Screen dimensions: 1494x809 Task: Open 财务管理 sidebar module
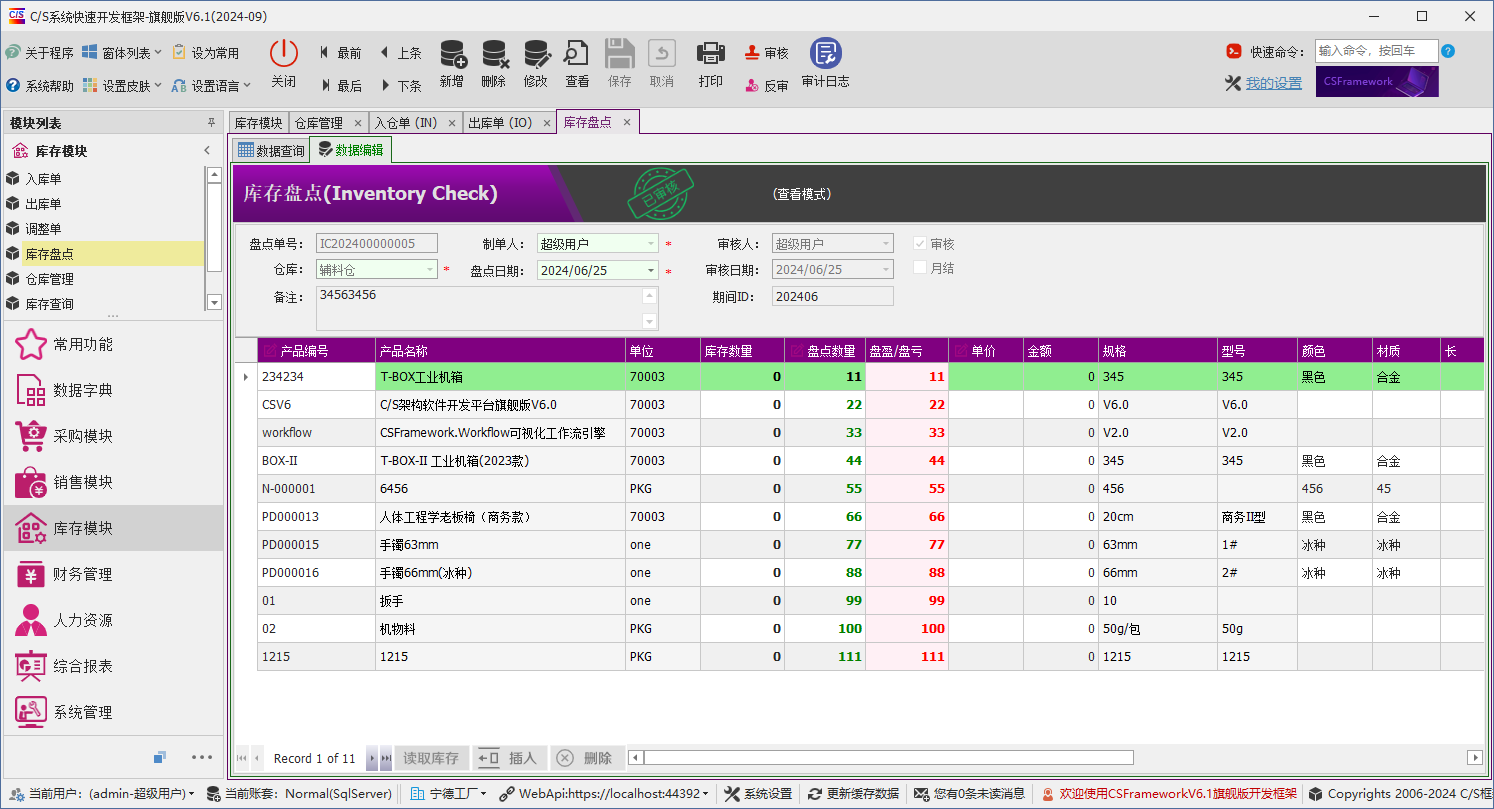(113, 574)
